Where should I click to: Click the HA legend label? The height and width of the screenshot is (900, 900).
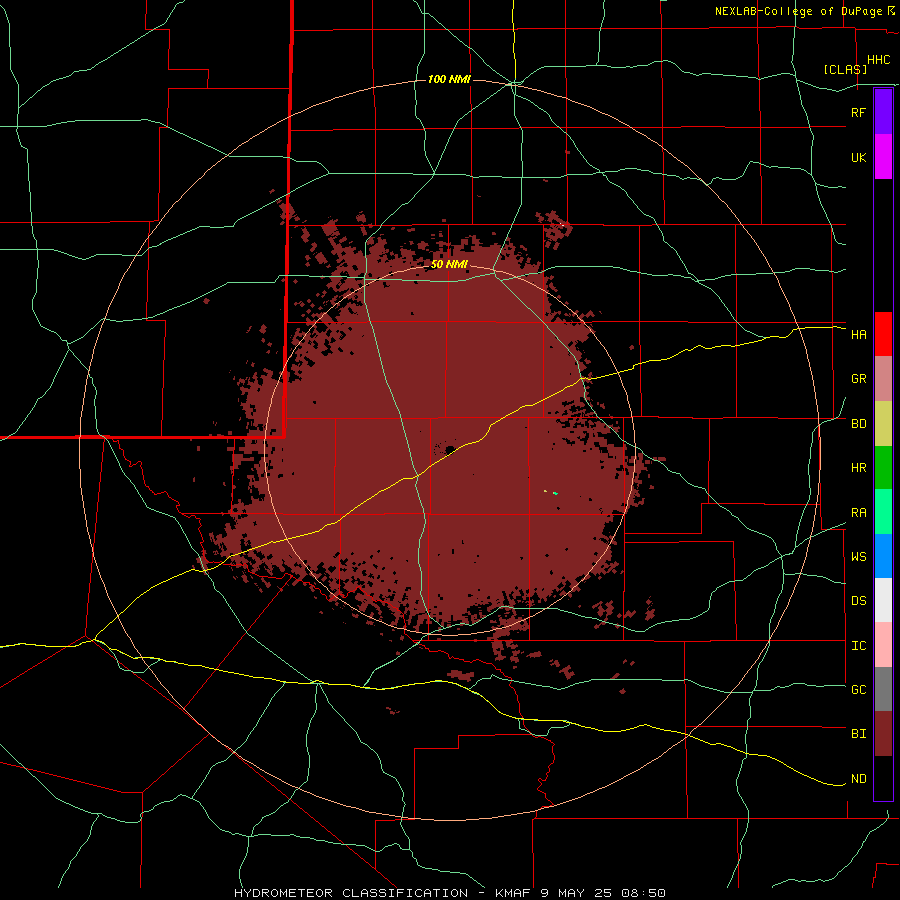click(858, 334)
